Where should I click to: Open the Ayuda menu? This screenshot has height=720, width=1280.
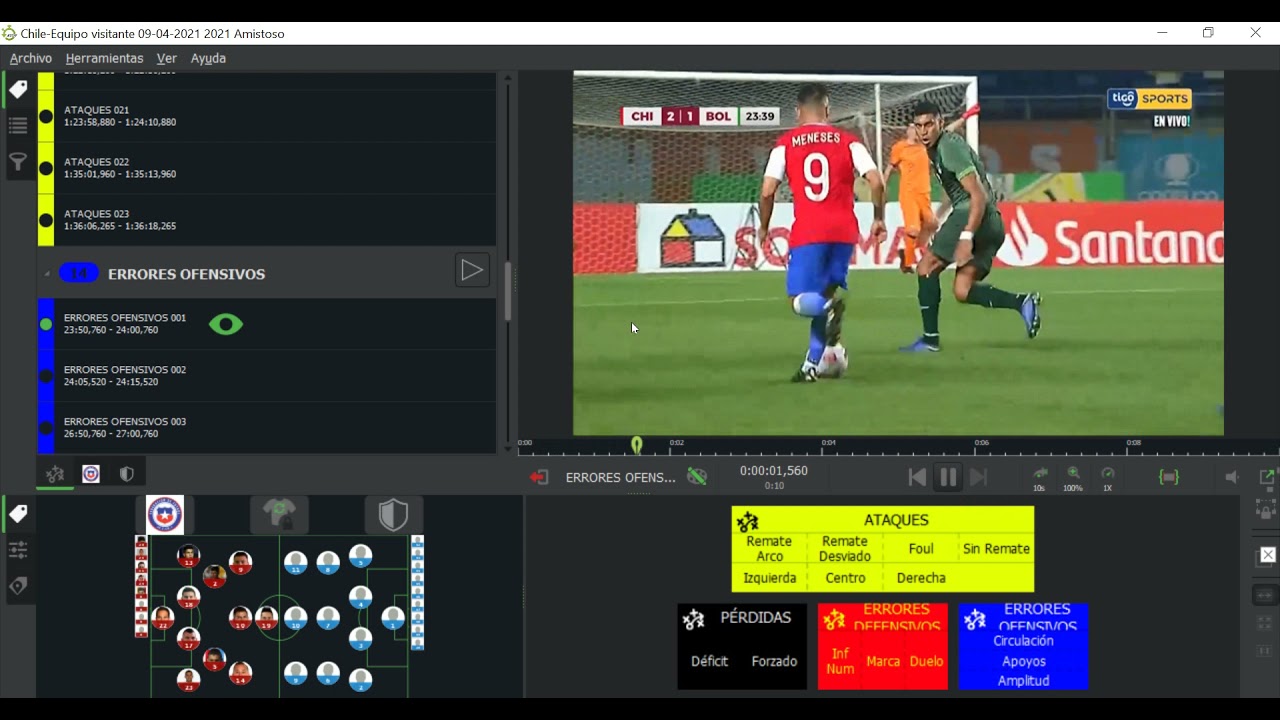(x=208, y=58)
